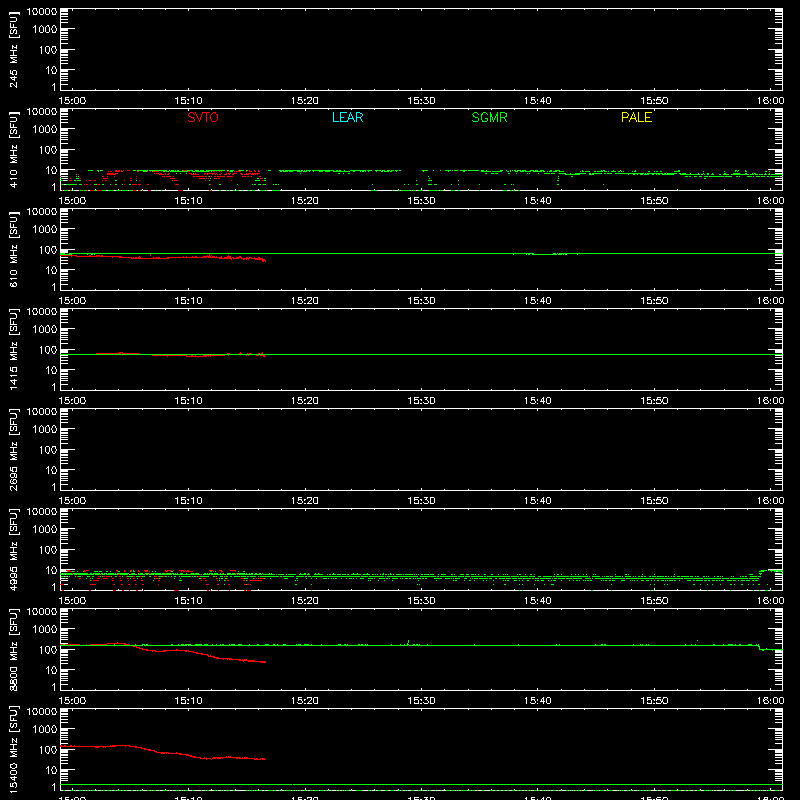Click 16:00 tick label under 245 MHz panel

[770, 101]
